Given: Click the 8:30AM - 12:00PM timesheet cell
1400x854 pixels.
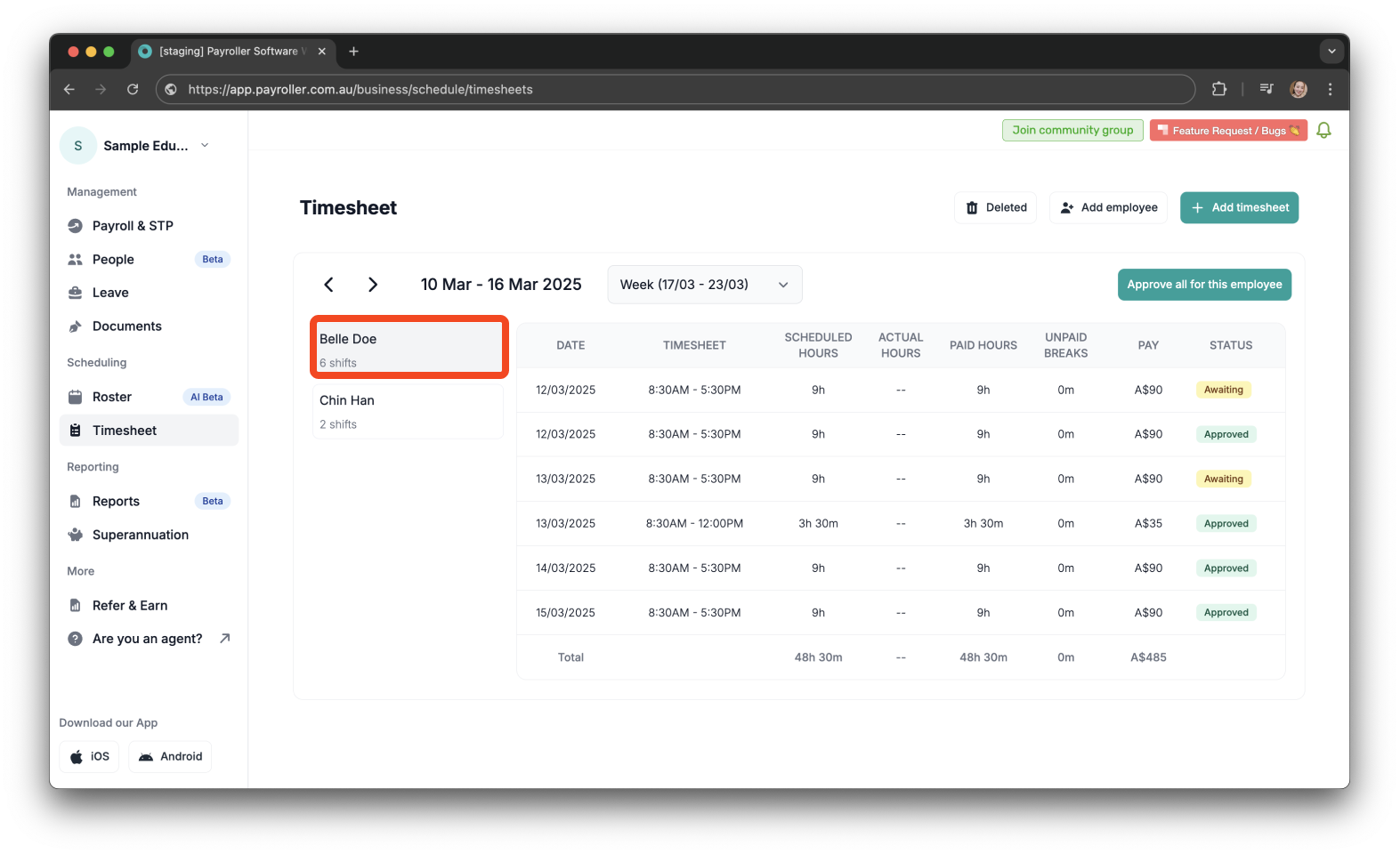Looking at the screenshot, I should point(694,524).
